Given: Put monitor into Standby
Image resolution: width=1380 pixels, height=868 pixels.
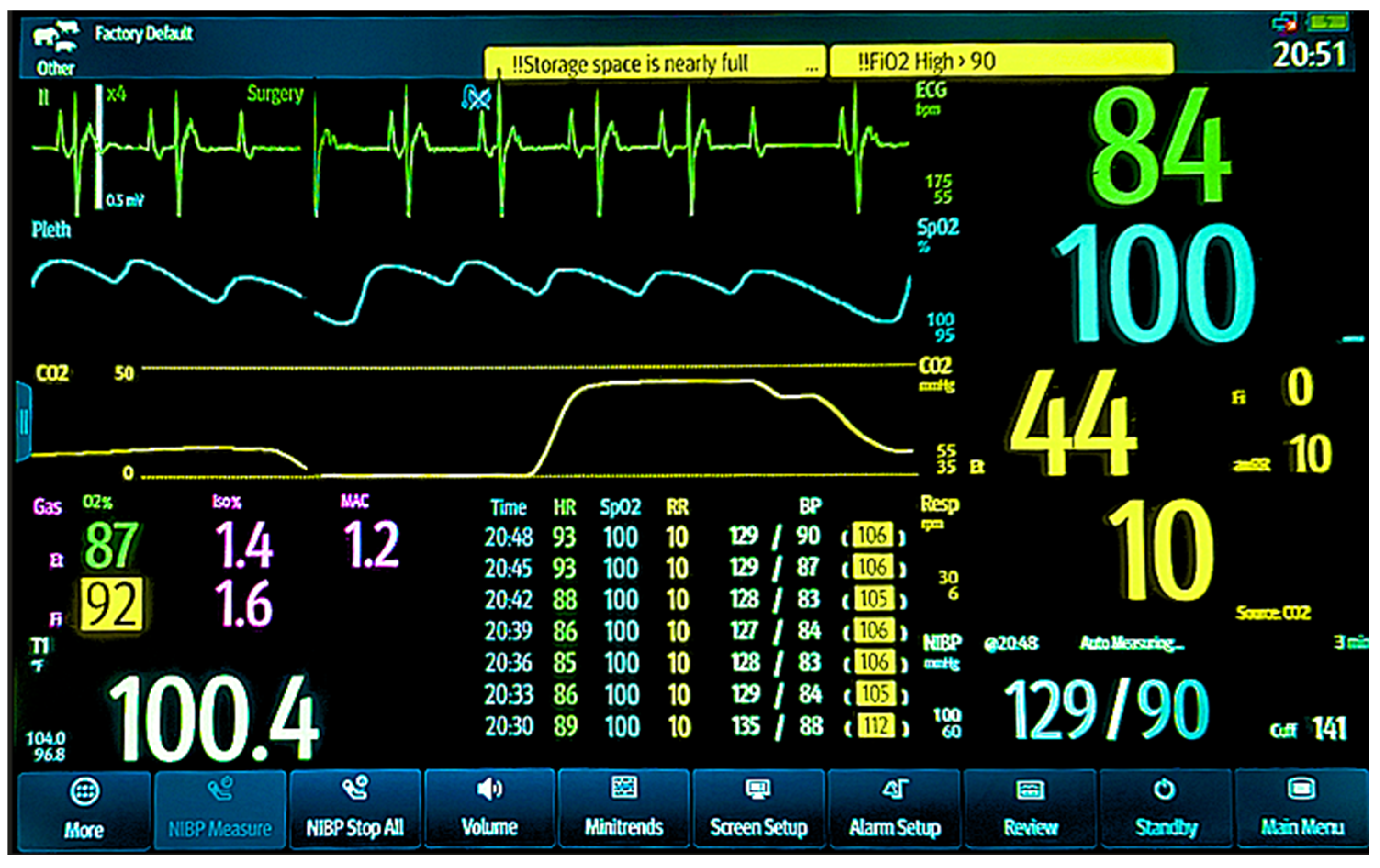Looking at the screenshot, I should point(1166,809).
